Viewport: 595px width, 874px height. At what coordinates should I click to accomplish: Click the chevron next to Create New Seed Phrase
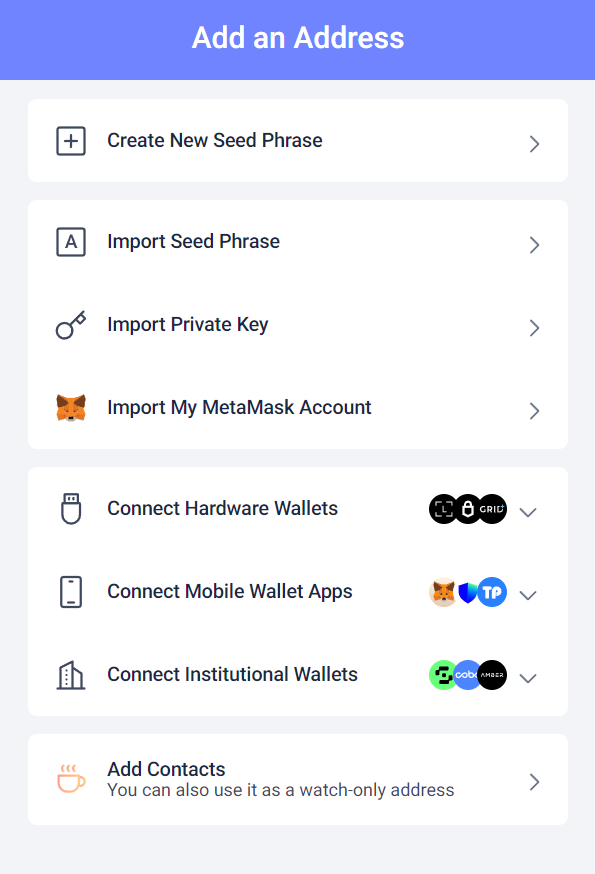click(x=533, y=144)
